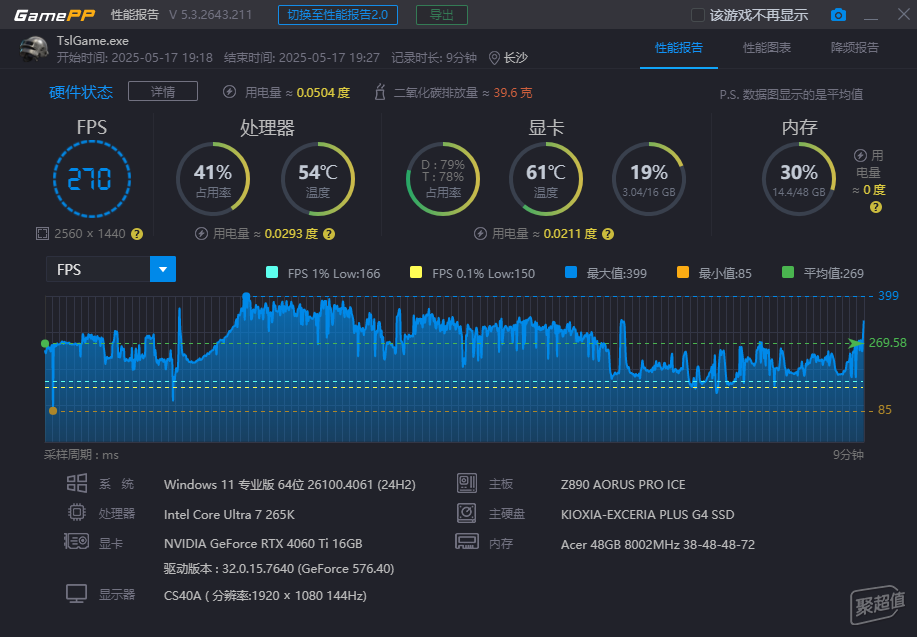Click the CS40A display info text
Viewport: 917px width, 637px height.
coord(266,595)
